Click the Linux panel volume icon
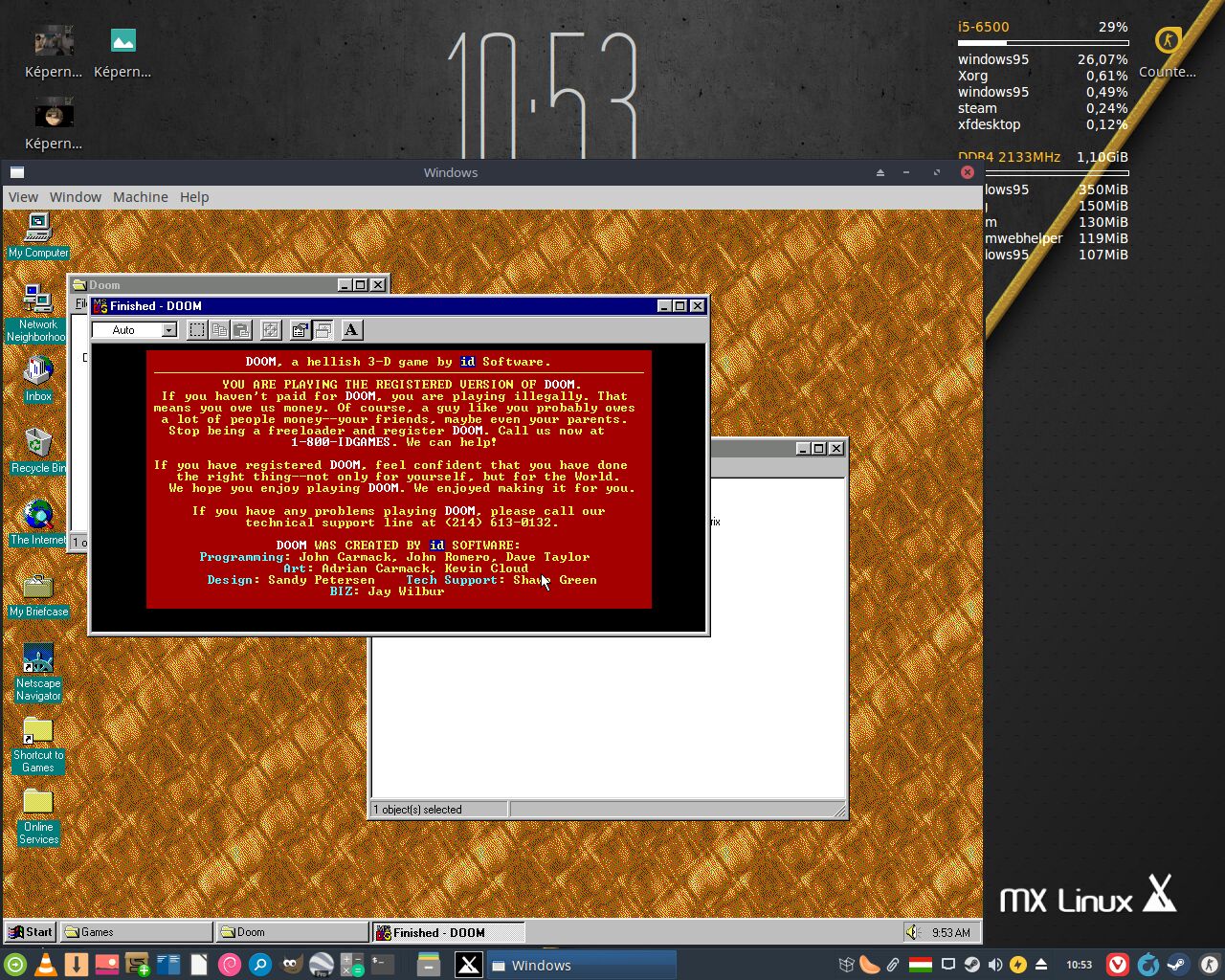Image resolution: width=1225 pixels, height=980 pixels. coord(995,965)
